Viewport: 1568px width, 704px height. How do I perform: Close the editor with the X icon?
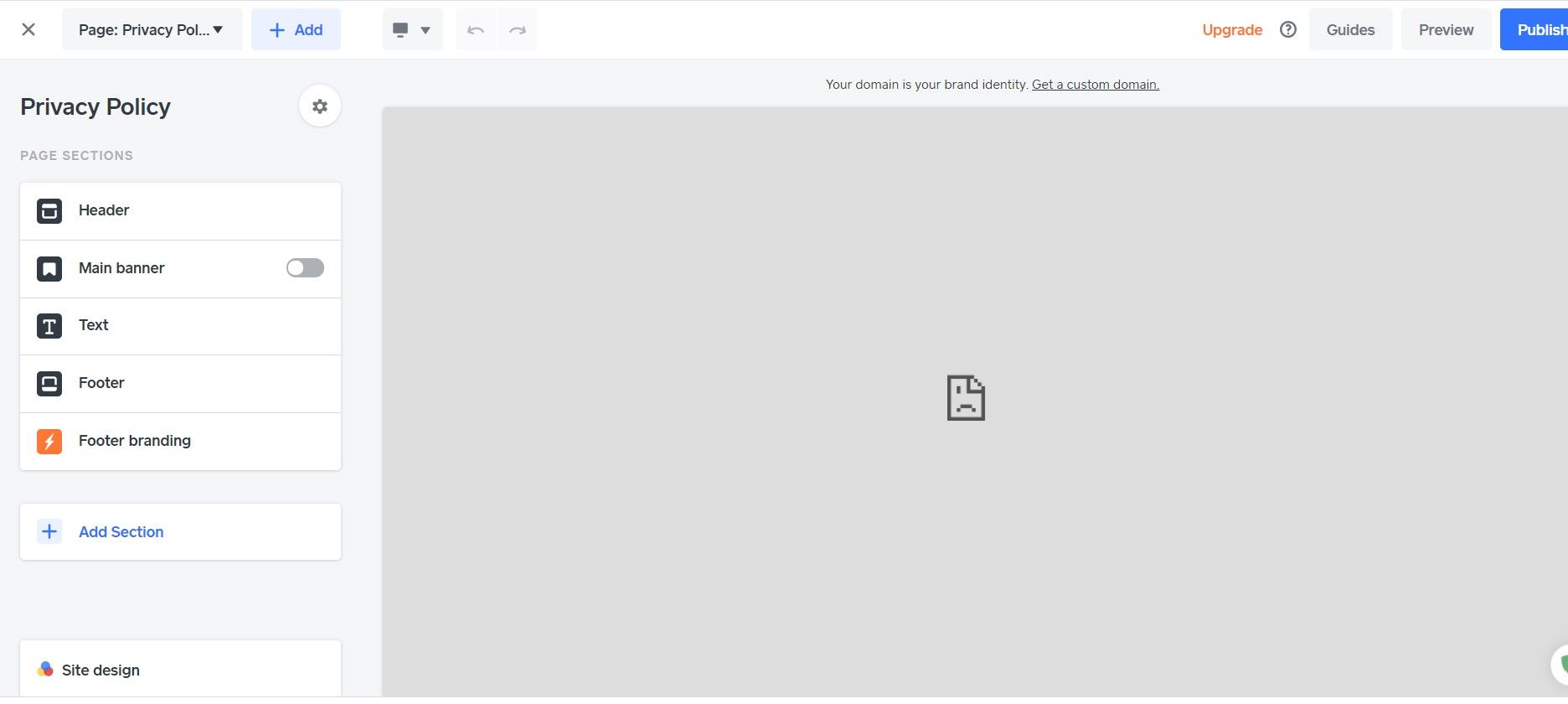coord(28,29)
